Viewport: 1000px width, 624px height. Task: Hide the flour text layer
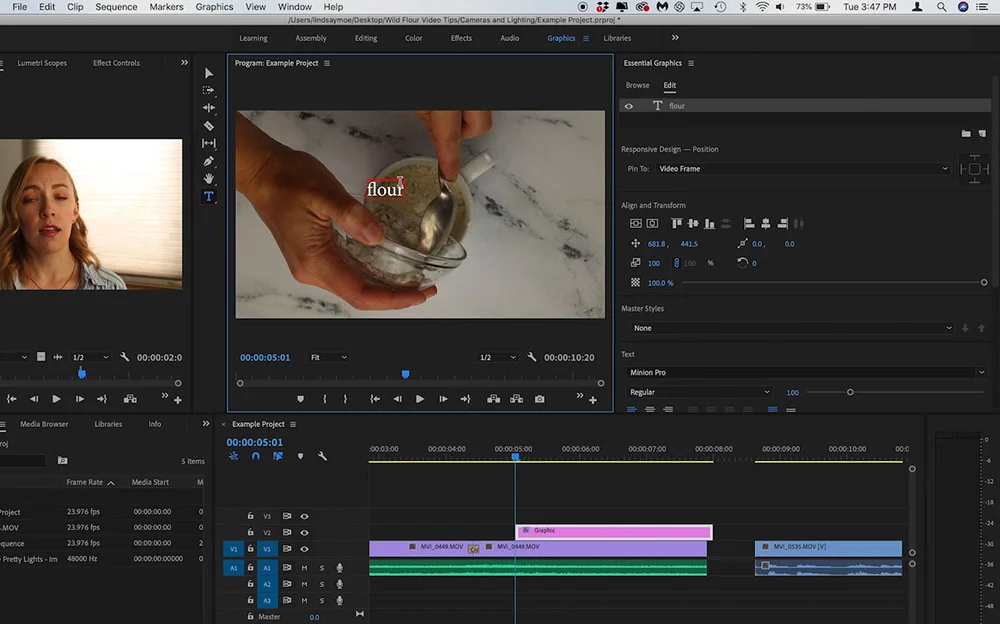click(629, 106)
